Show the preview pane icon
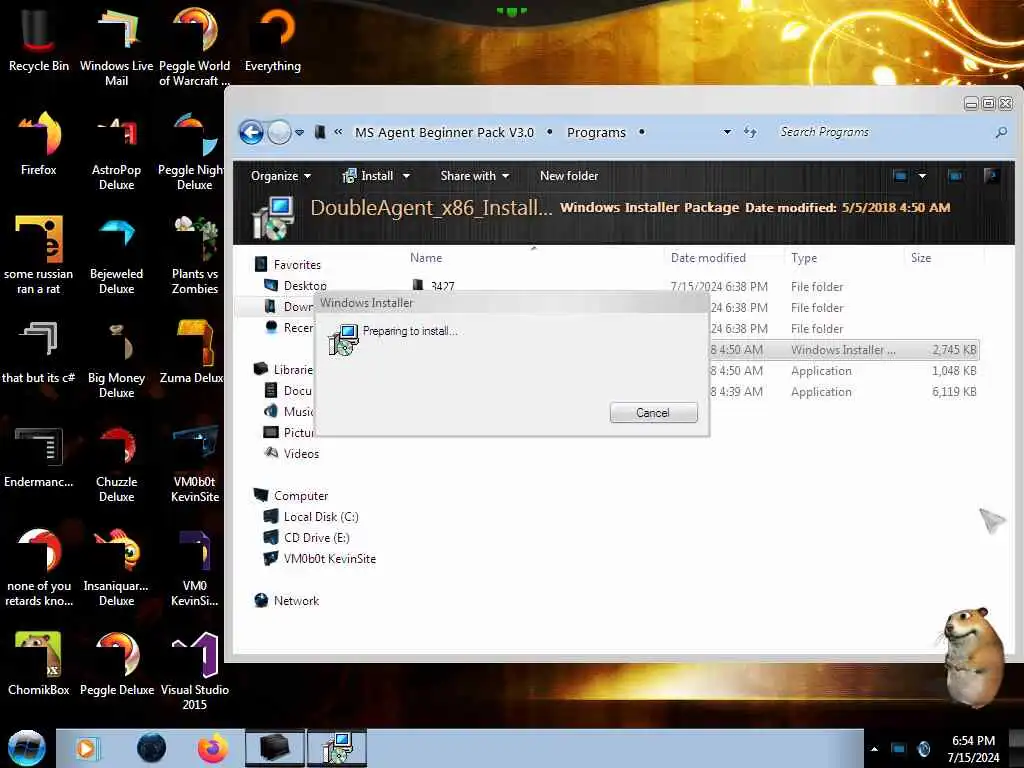 click(x=955, y=176)
